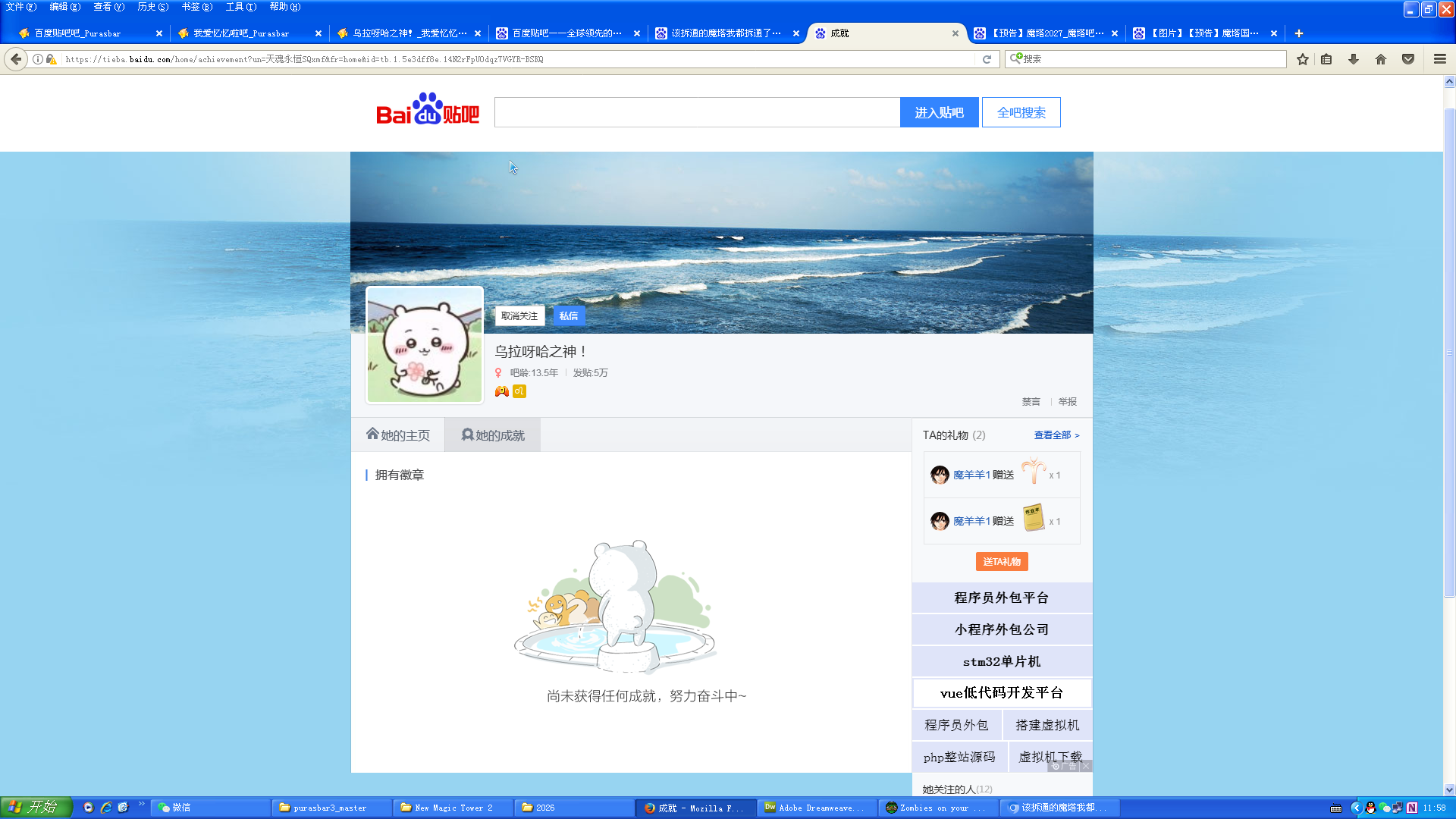The image size is (1456, 819).
Task: Select 她的成就 profile tab
Action: click(x=493, y=435)
